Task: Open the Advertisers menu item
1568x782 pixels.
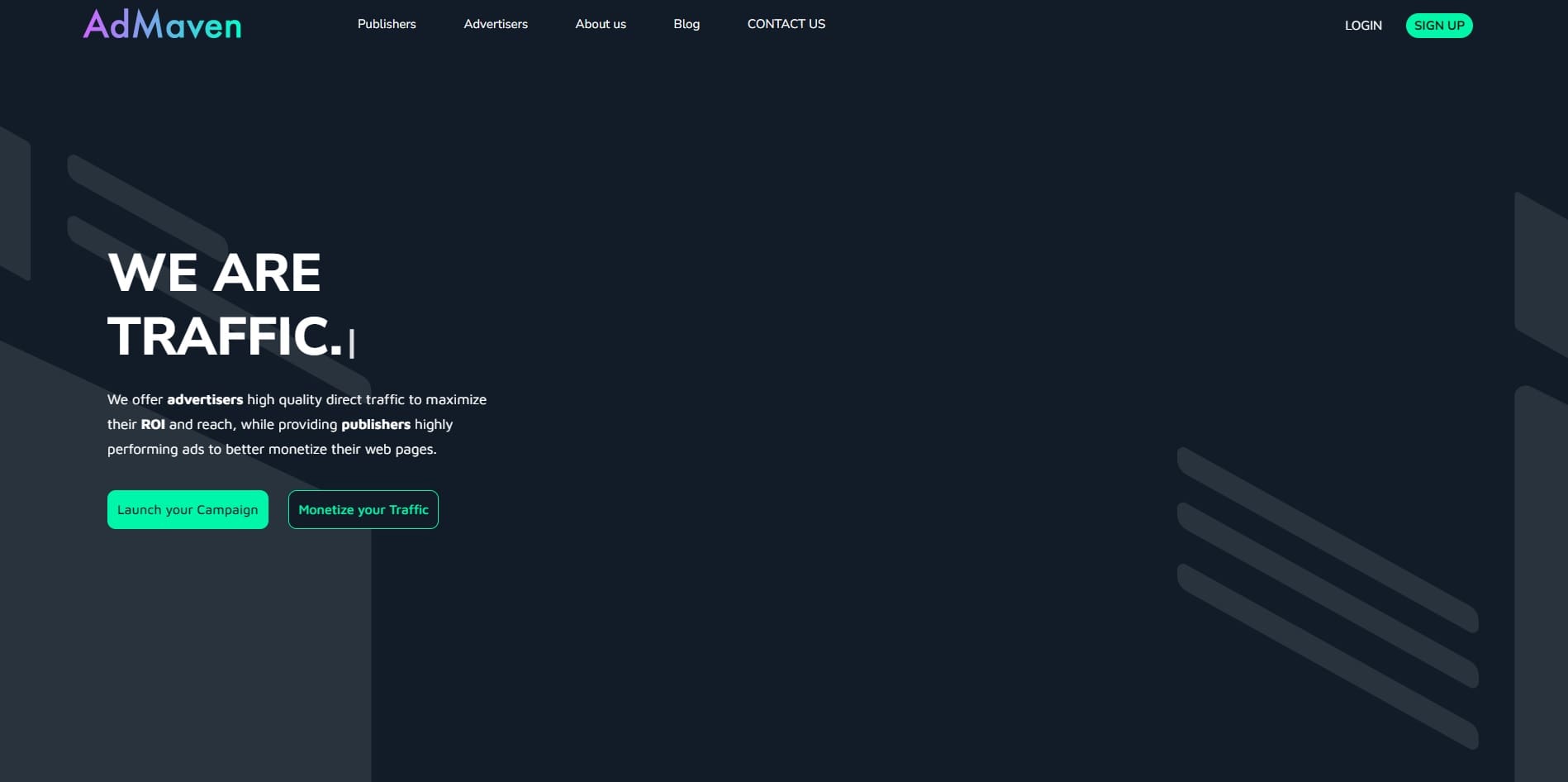Action: (496, 24)
